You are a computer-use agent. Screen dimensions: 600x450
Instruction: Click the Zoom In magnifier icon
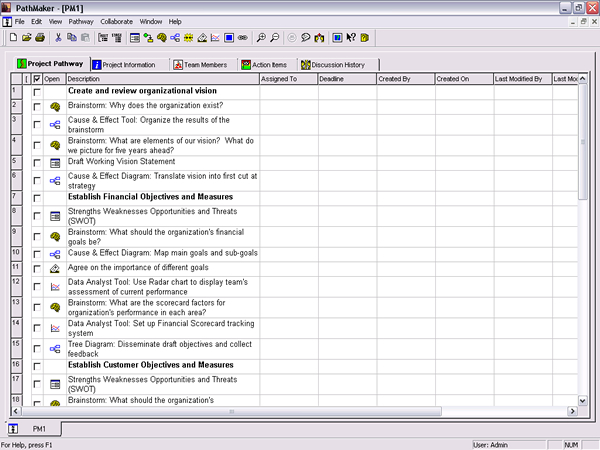tap(261, 37)
